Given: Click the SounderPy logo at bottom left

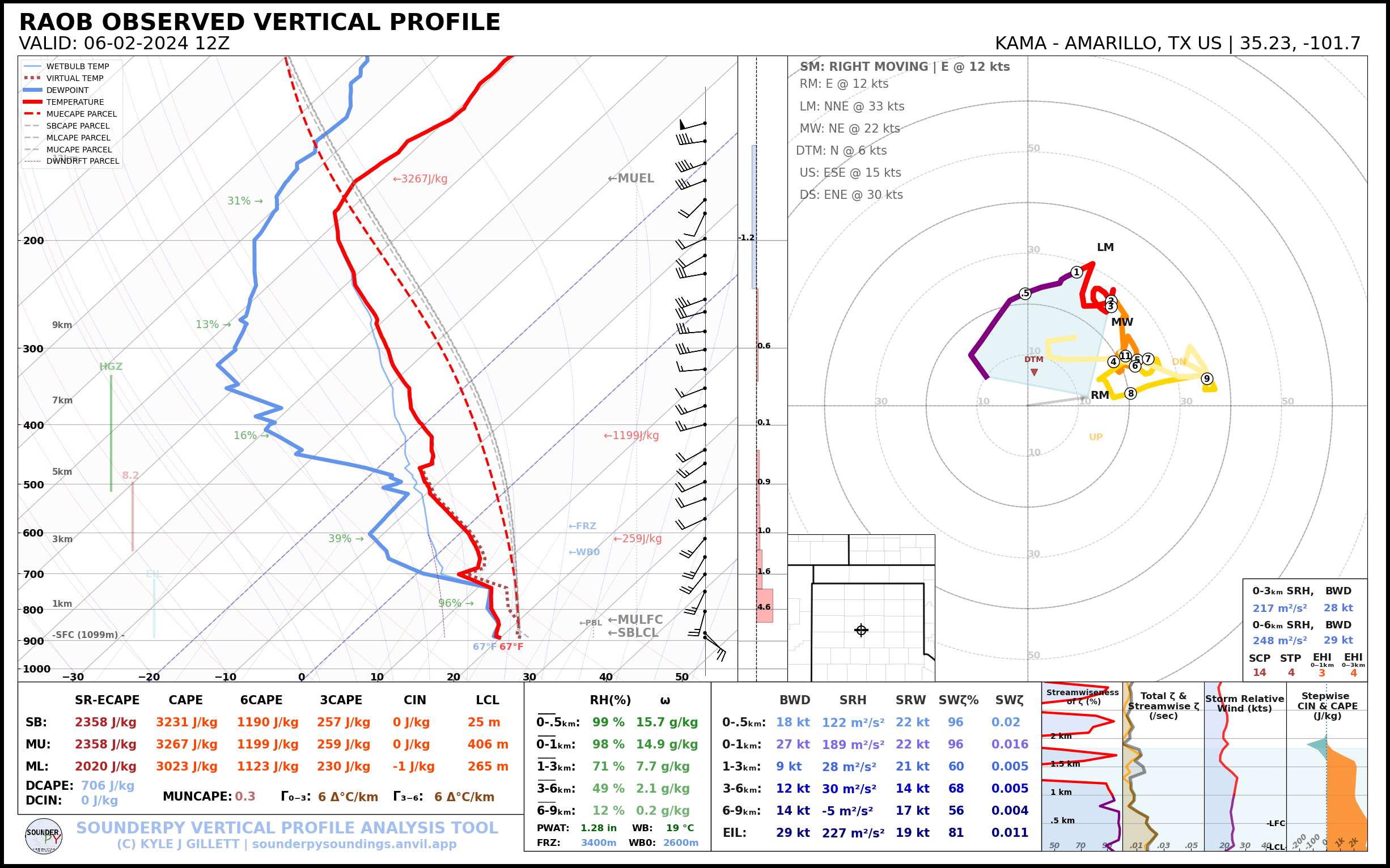Looking at the screenshot, I should pos(44,836).
